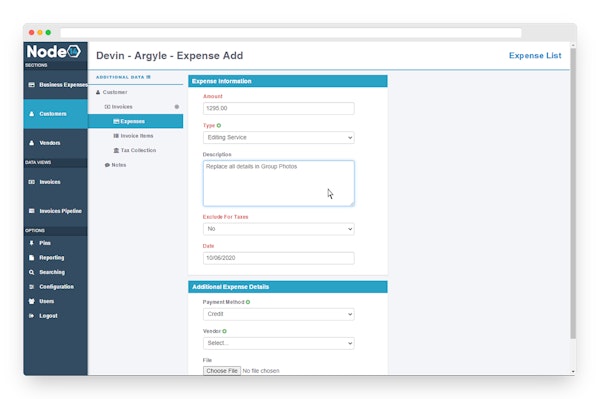Screen dimensions: 600x399
Task: Click the Invoices money icon in Data Views
Action: click(x=32, y=182)
